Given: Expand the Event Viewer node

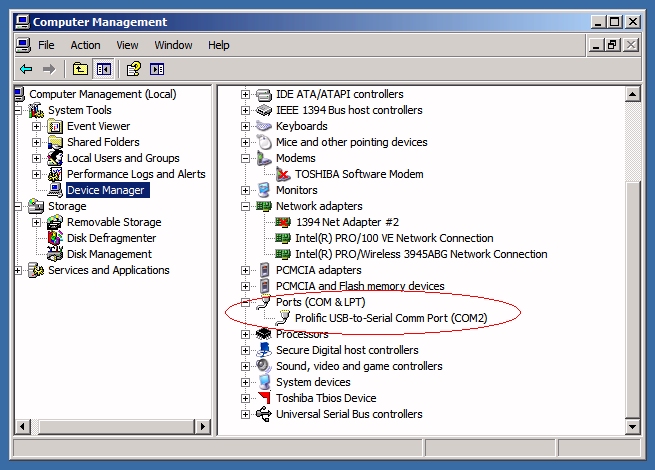Looking at the screenshot, I should (36, 126).
